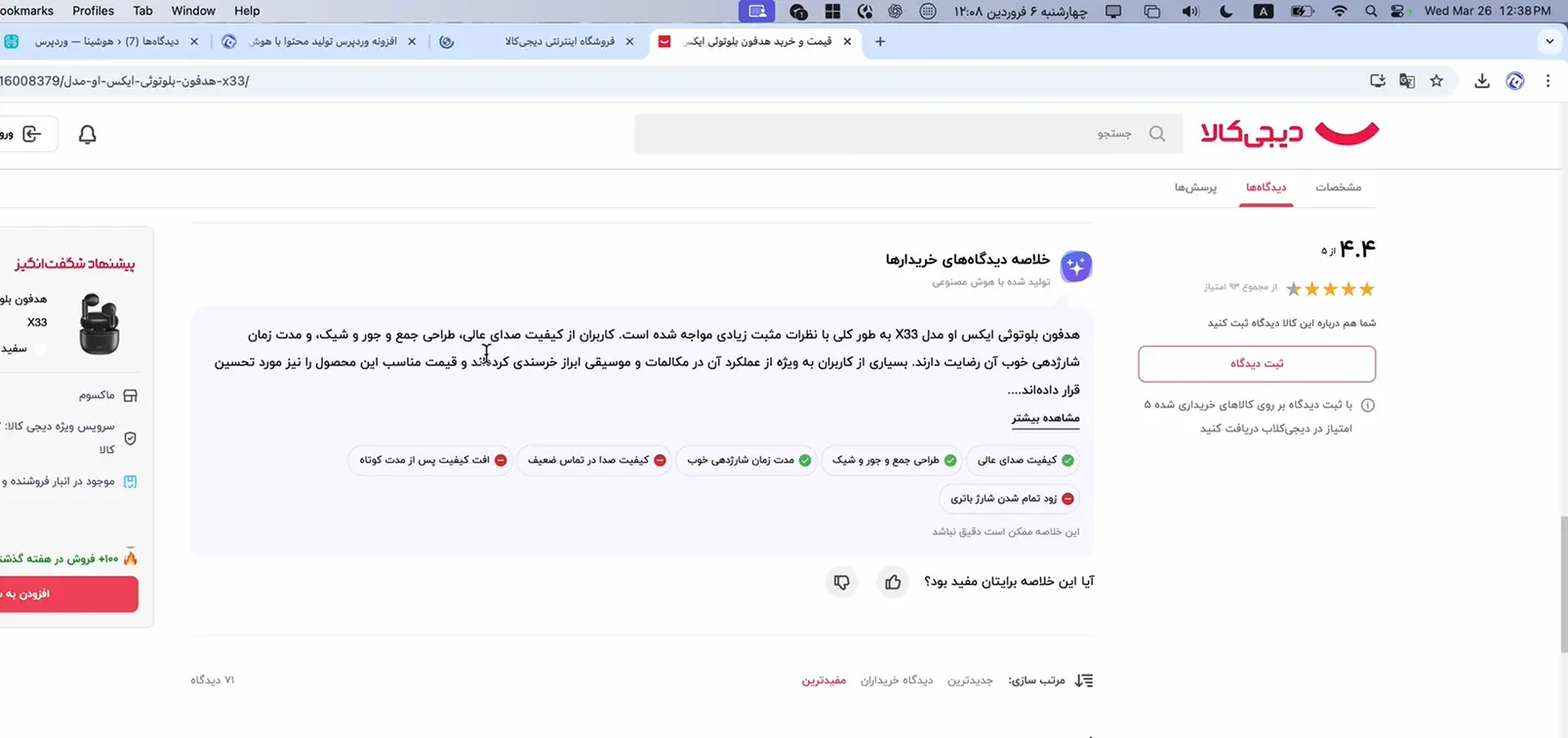Switch to افزونه وردپرس browser tab
This screenshot has height=738, width=1568.
(322, 41)
